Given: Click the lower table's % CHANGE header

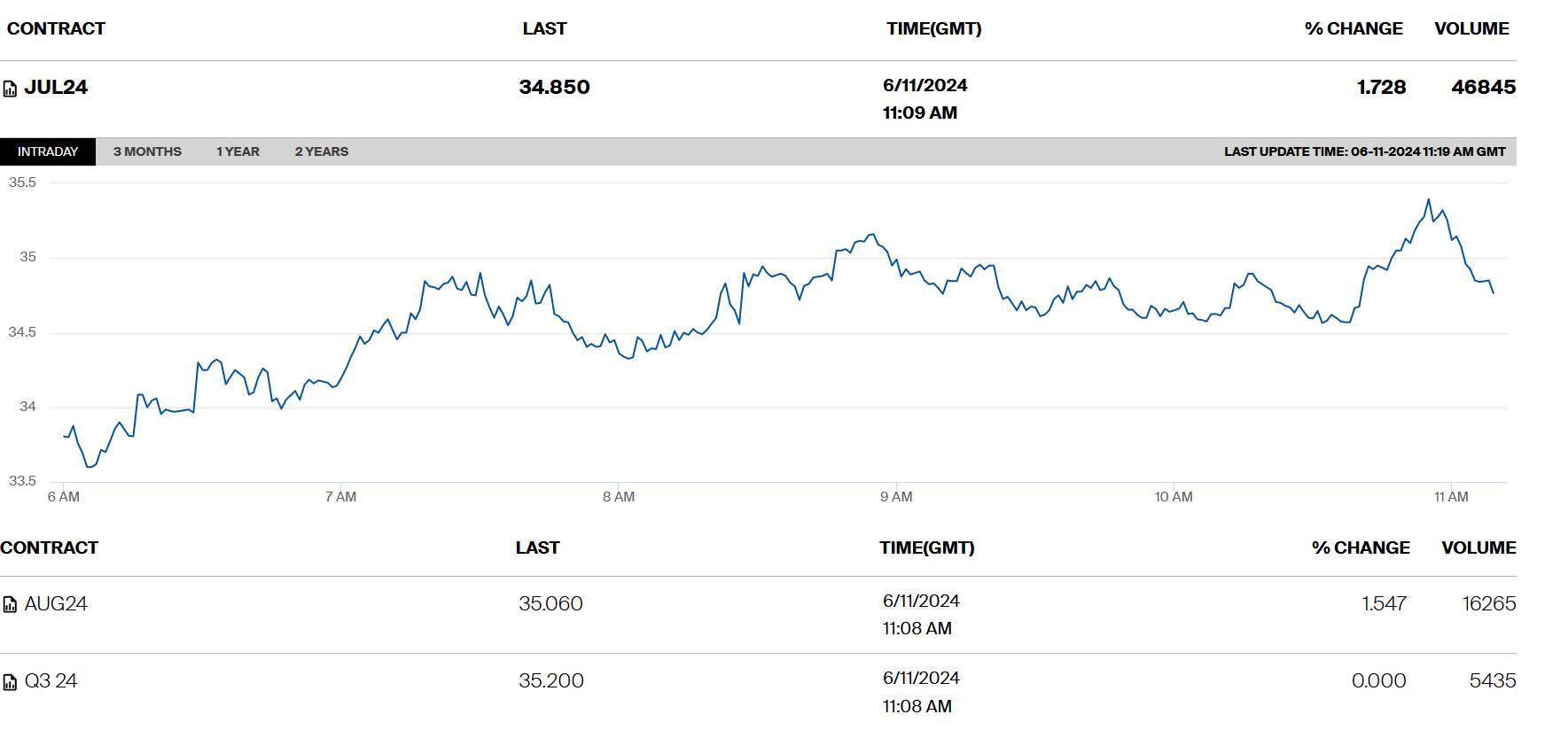Looking at the screenshot, I should click(1361, 547).
